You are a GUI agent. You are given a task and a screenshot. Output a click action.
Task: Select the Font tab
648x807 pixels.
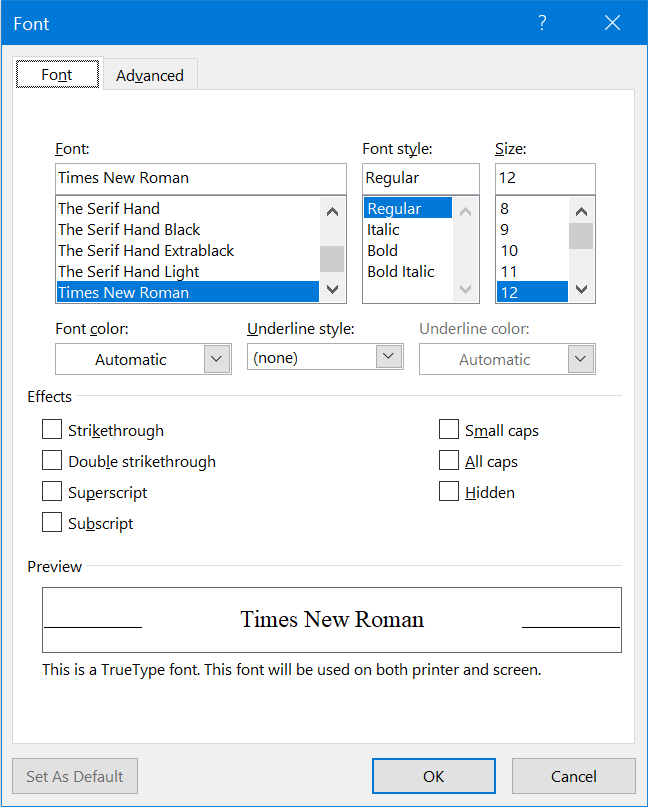pyautogui.click(x=57, y=75)
